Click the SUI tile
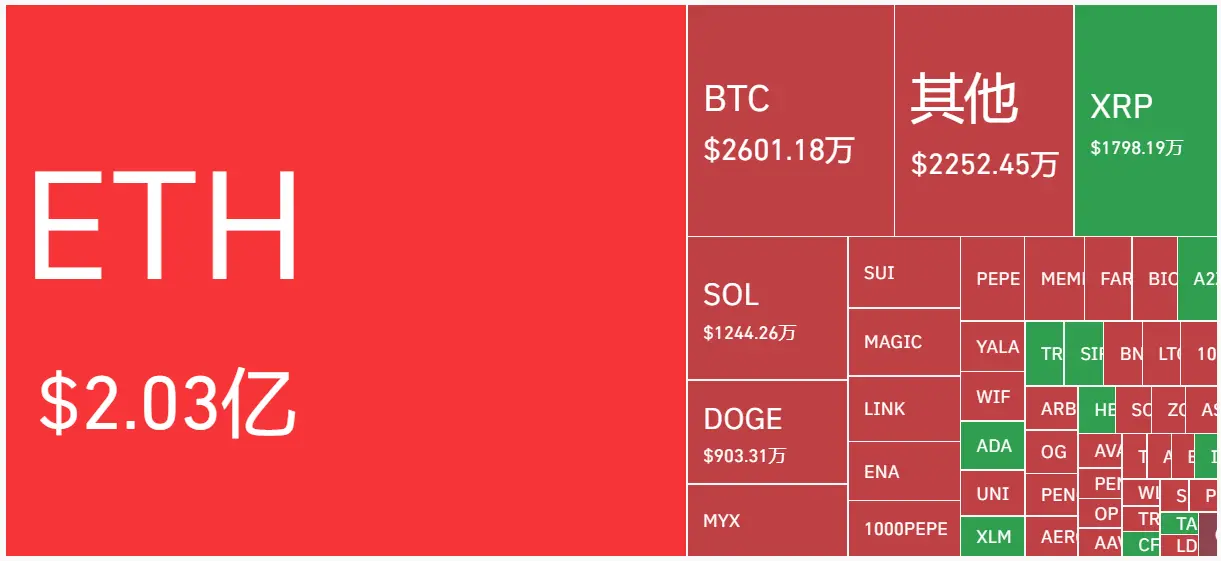This screenshot has height=561, width=1221. (903, 272)
